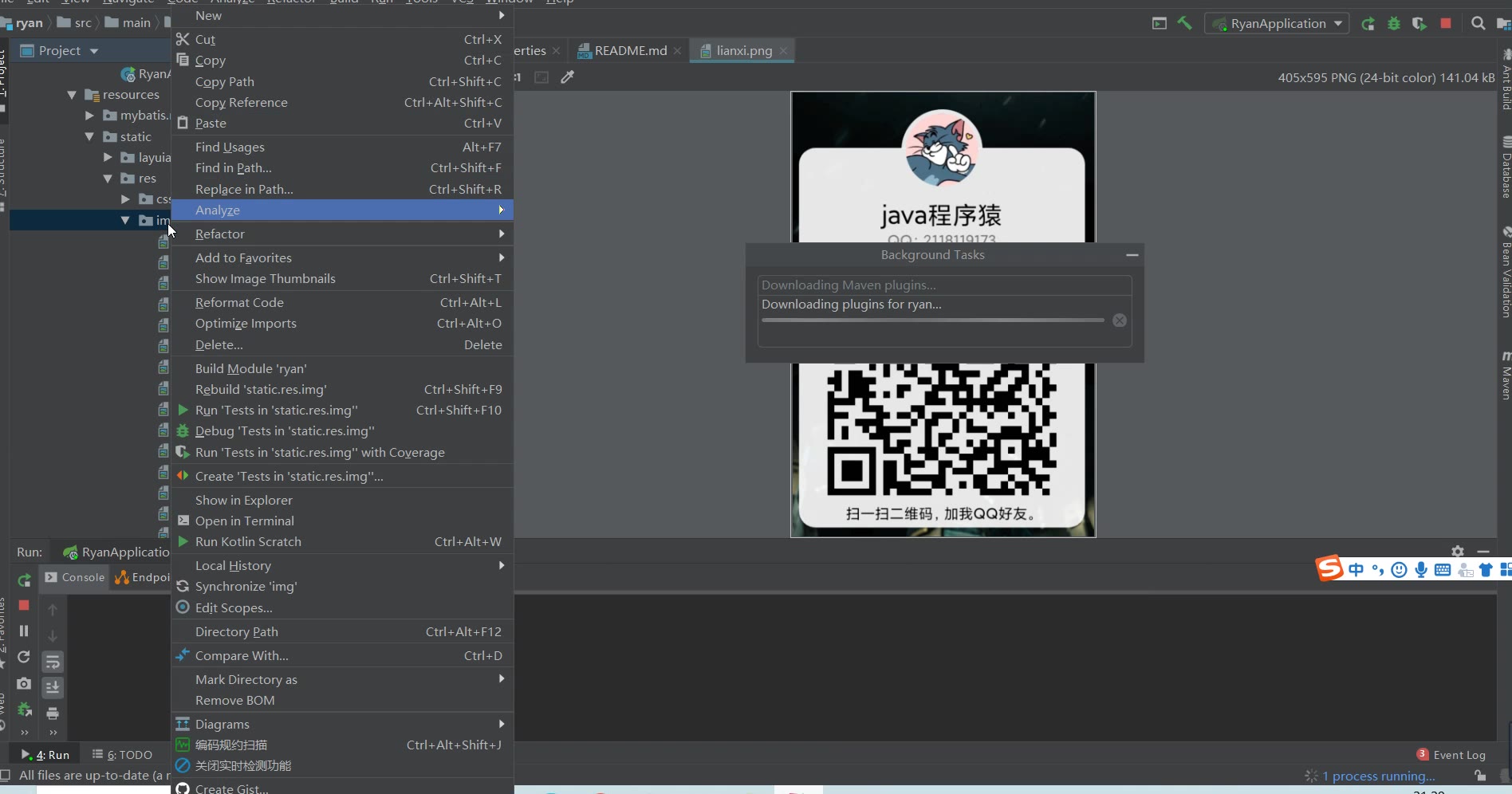Open the 4: Run tool window button

click(x=45, y=755)
